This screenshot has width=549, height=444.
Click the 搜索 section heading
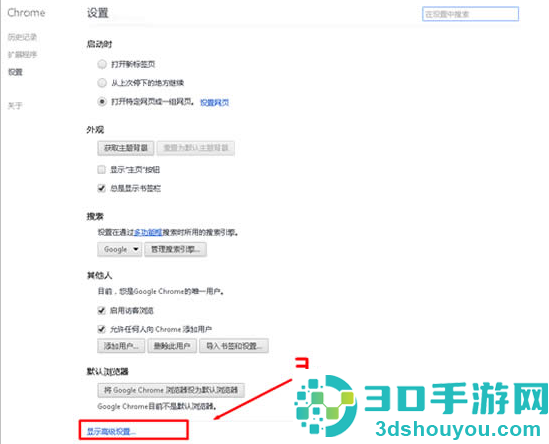(x=95, y=217)
